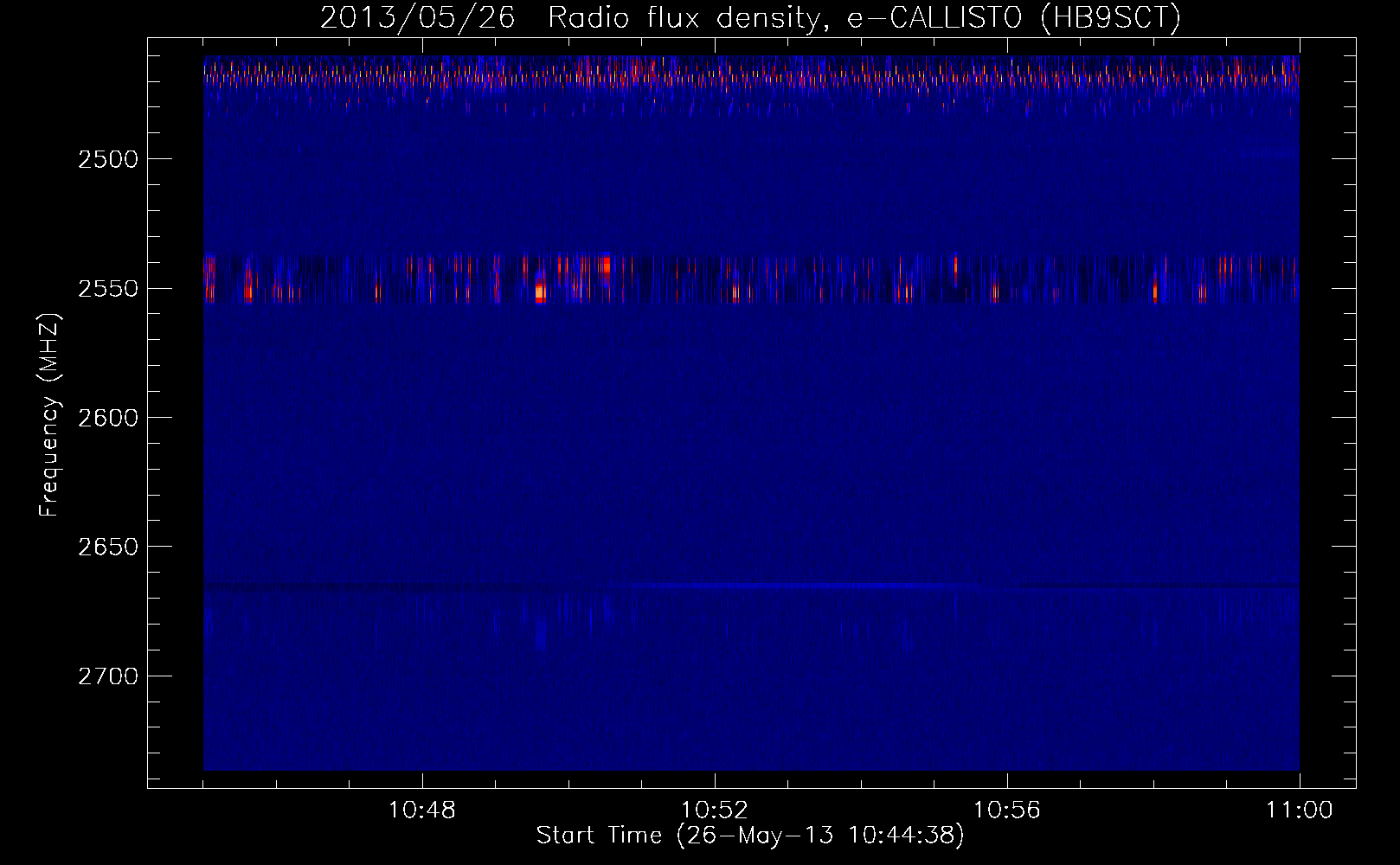Image resolution: width=1400 pixels, height=865 pixels.
Task: Click the 'Frequency (MHZ)' axis title
Action: (49, 415)
